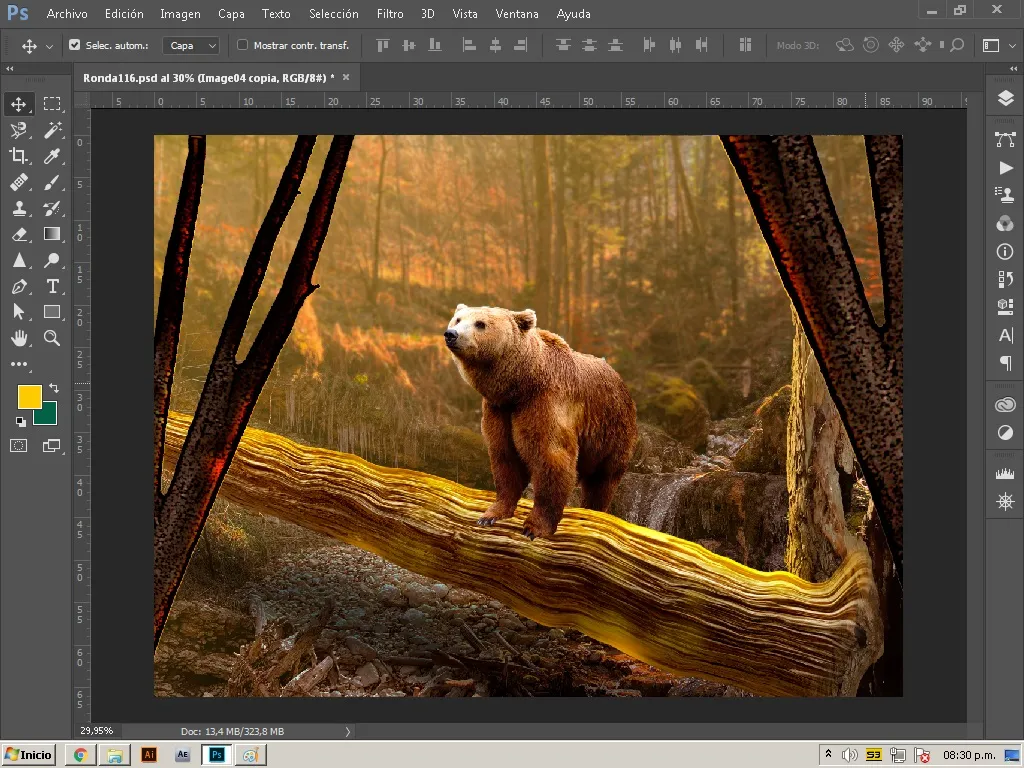Viewport: 1024px width, 768px height.
Task: Open the Histogram panel icon
Action: pyautogui.click(x=1005, y=474)
